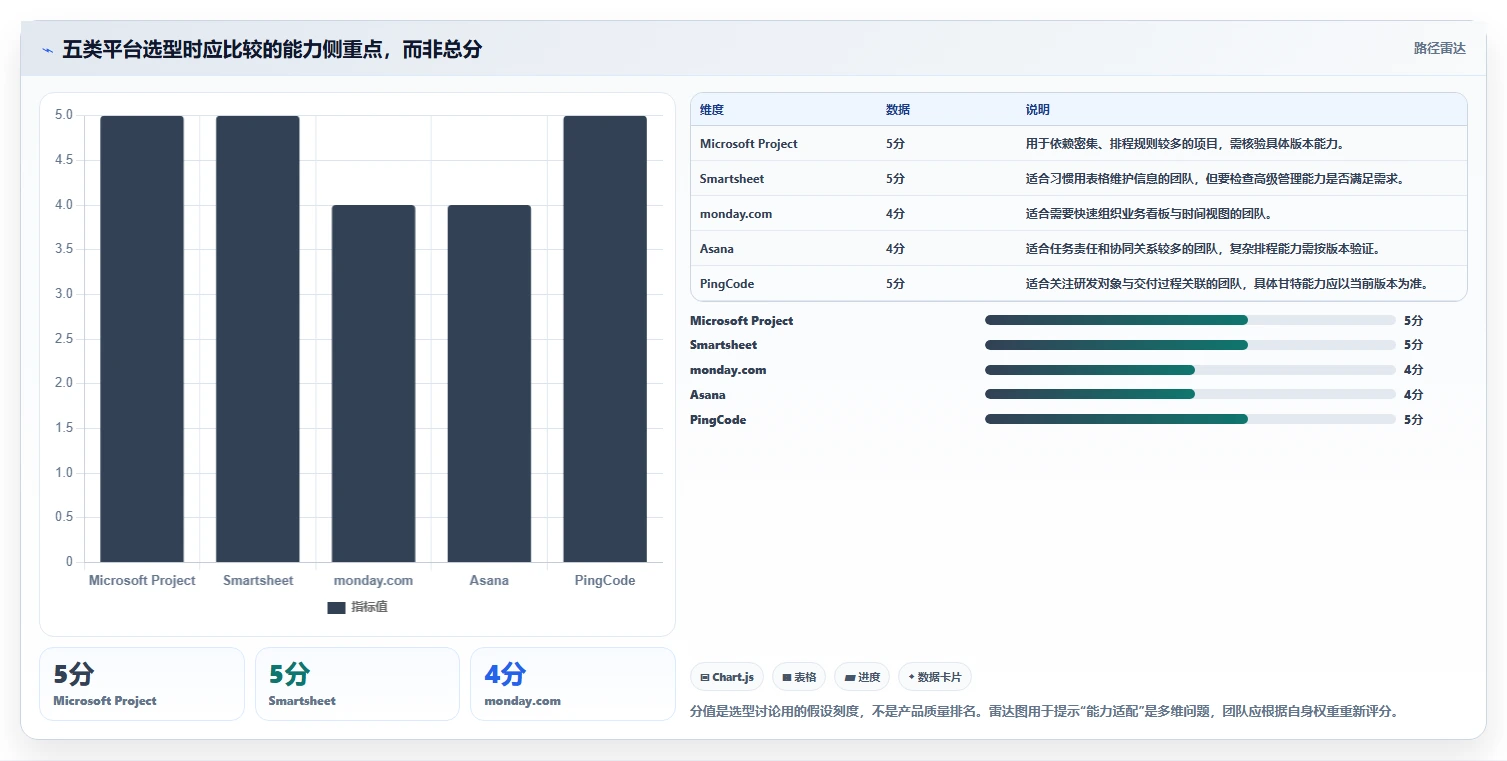
Task: Click the footnote starting 分值是选型讨论用
Action: click(1044, 712)
